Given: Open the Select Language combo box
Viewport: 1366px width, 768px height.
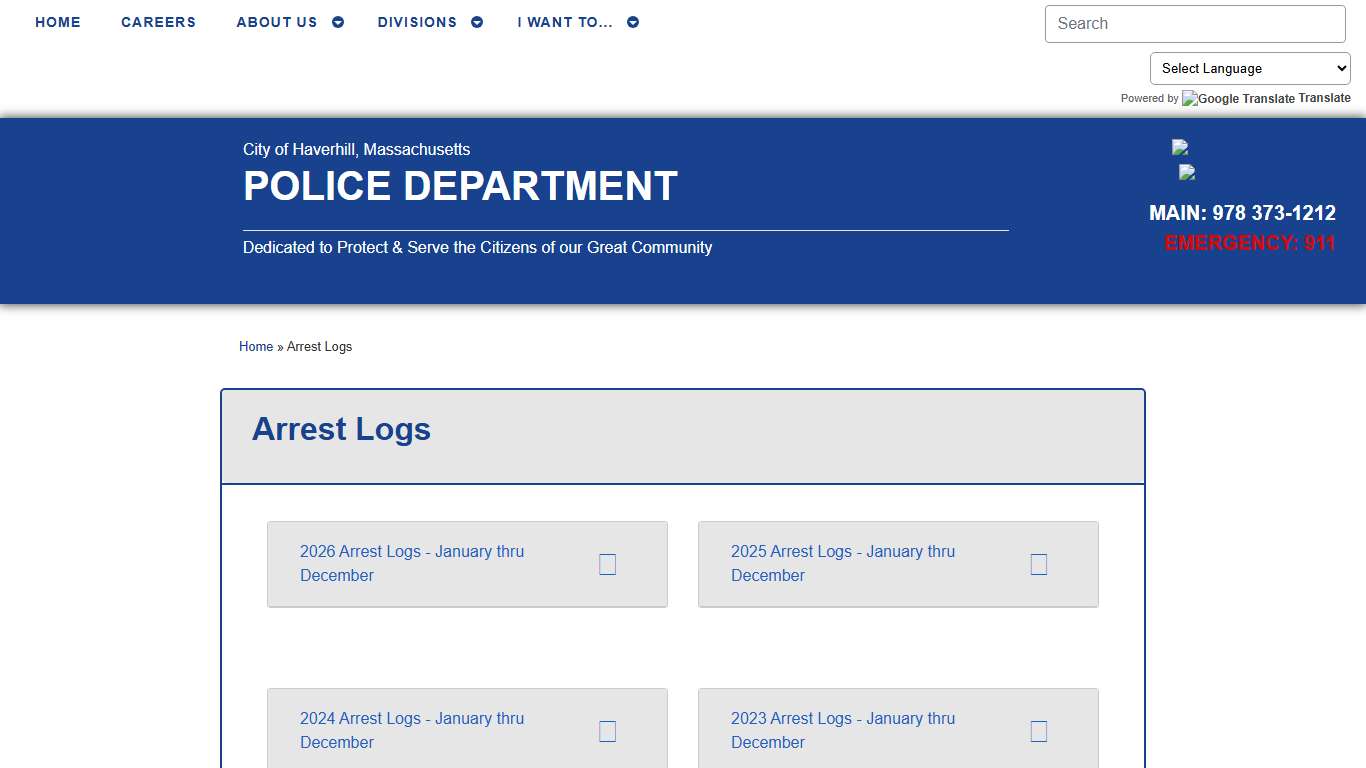Looking at the screenshot, I should 1249,68.
